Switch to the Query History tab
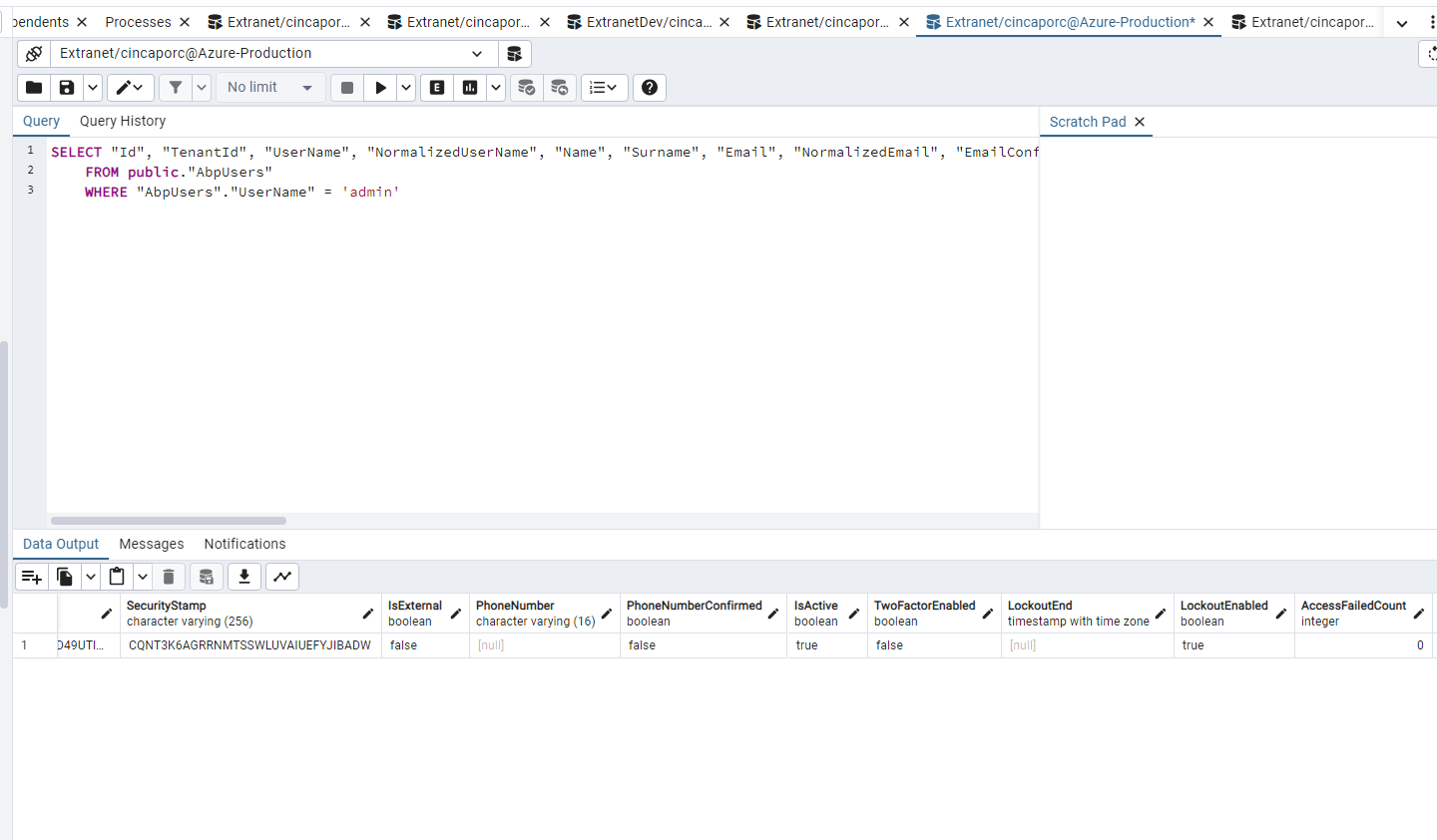This screenshot has width=1437, height=840. [123, 121]
